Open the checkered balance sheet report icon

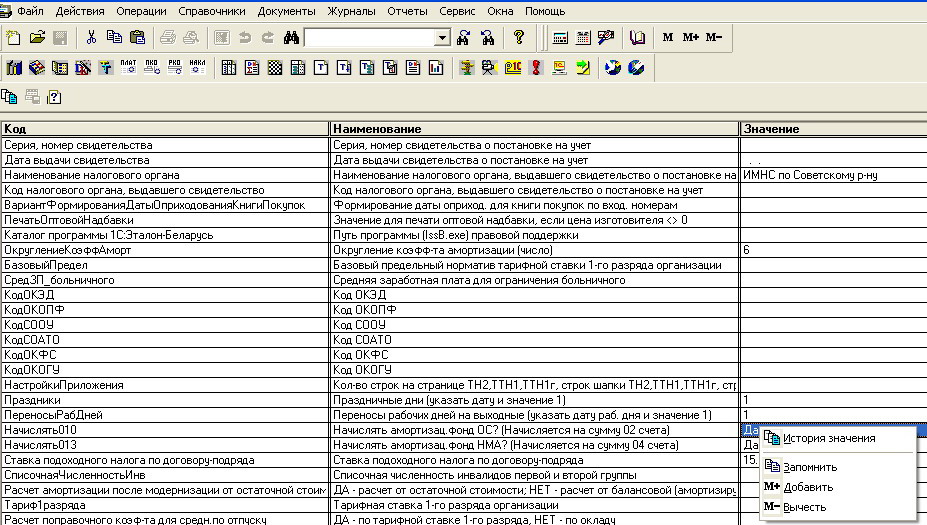pyautogui.click(x=275, y=67)
